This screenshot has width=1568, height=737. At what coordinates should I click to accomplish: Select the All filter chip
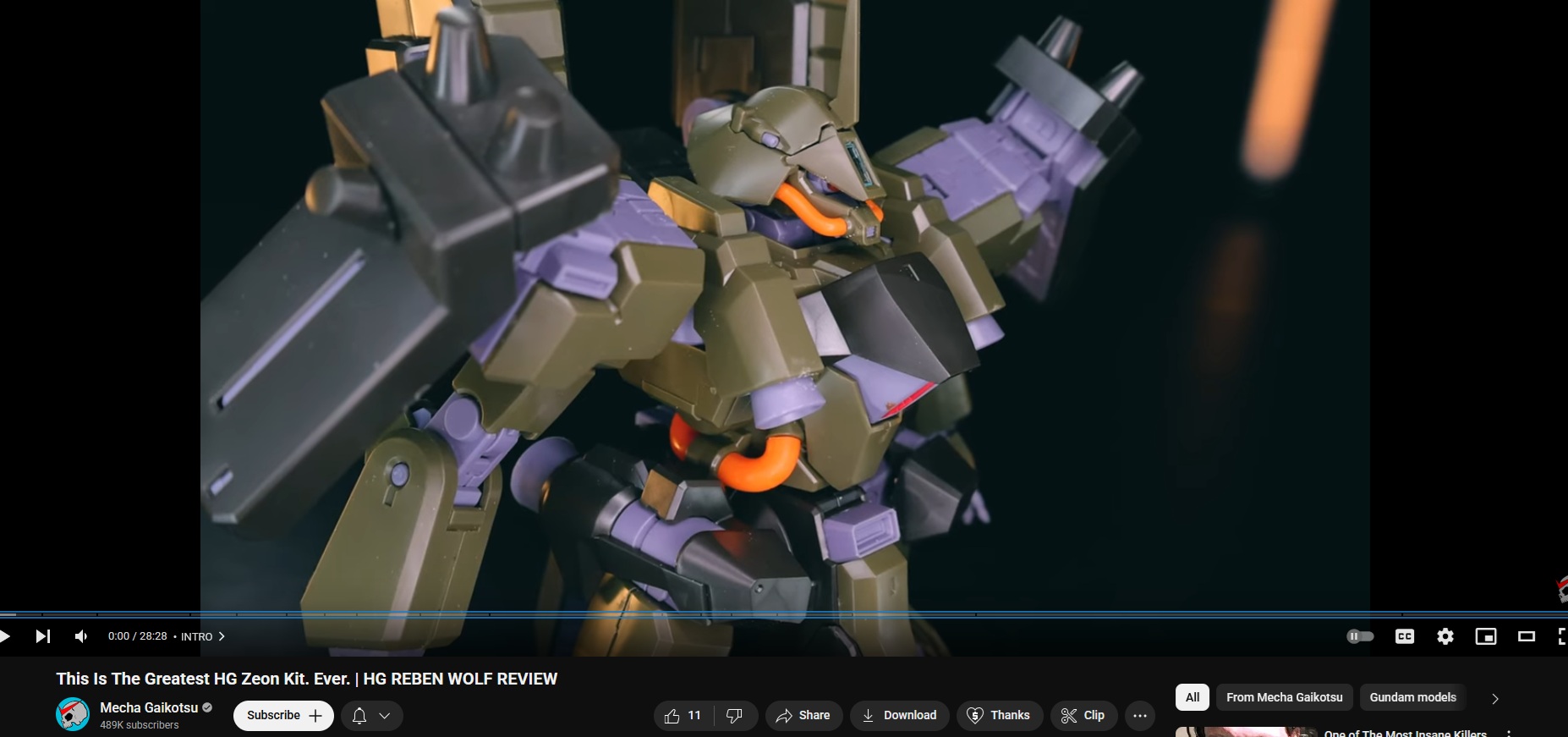(1192, 697)
